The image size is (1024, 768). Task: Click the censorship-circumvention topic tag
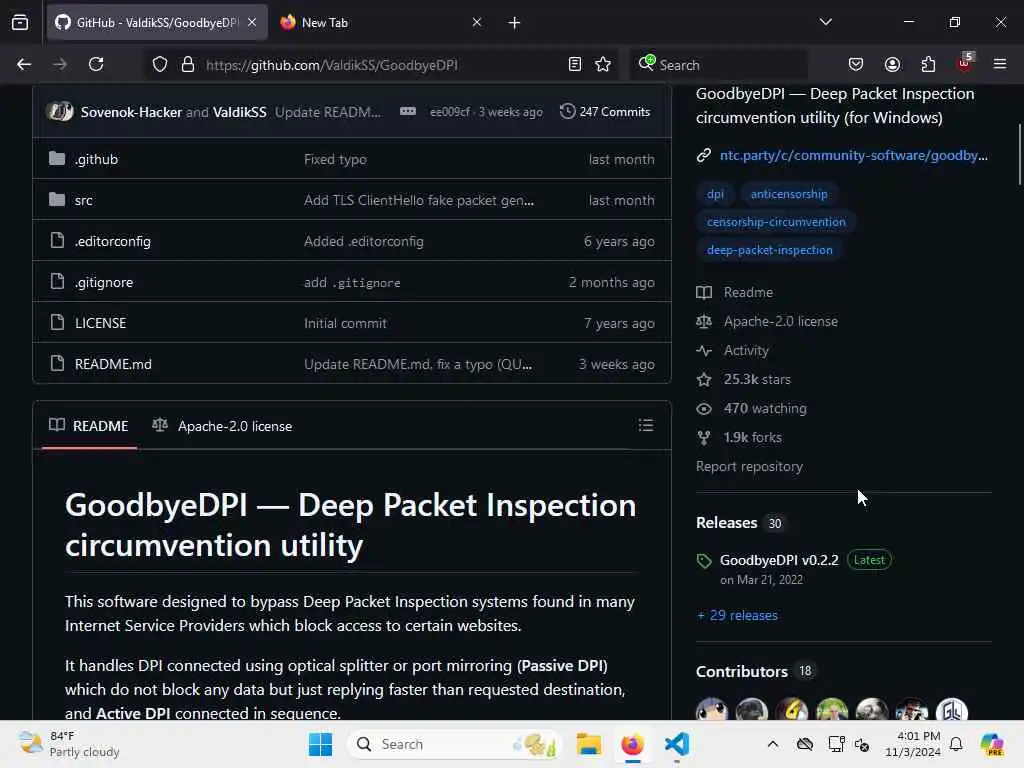(x=776, y=222)
